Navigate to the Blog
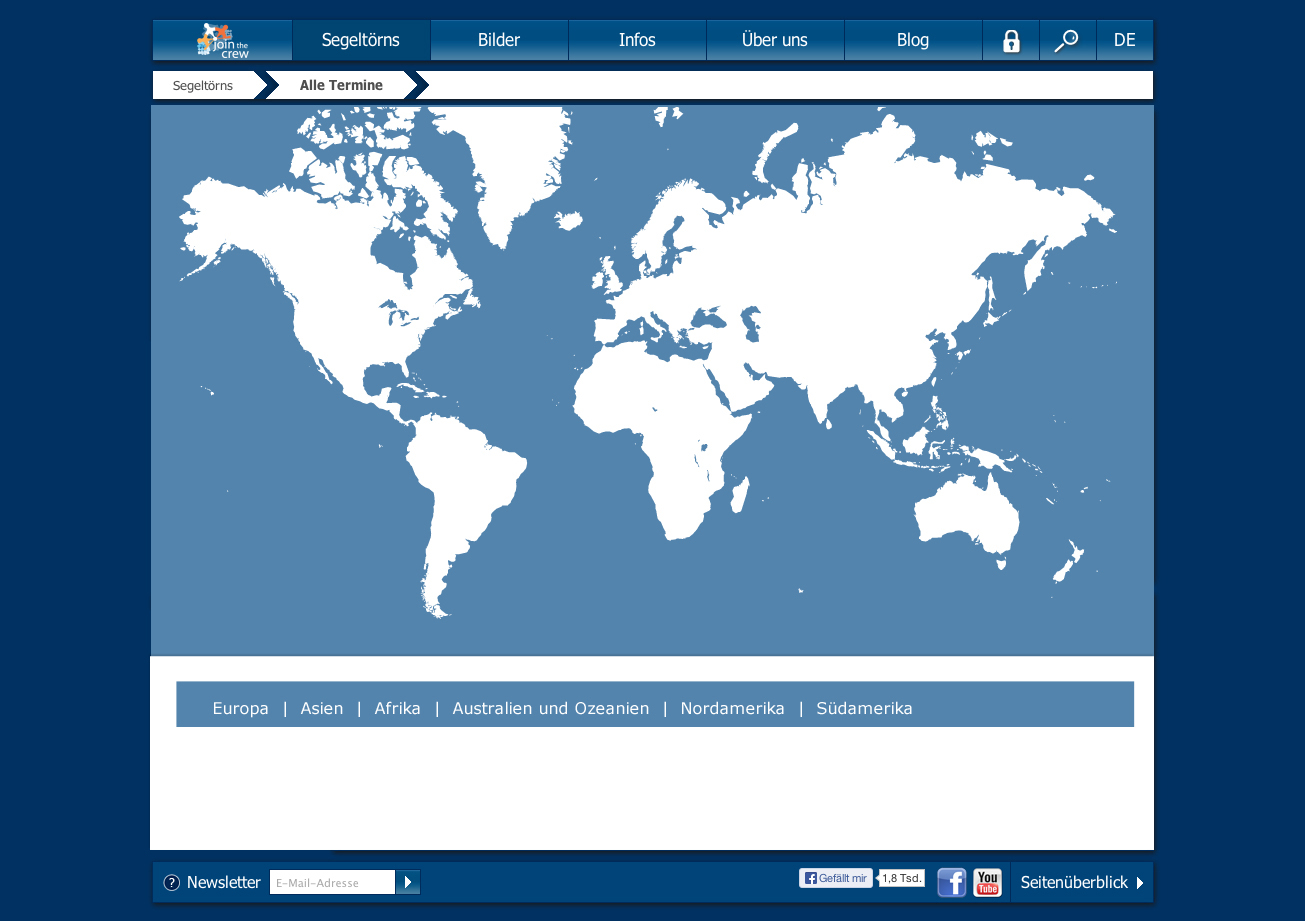1305x921 pixels. point(913,40)
